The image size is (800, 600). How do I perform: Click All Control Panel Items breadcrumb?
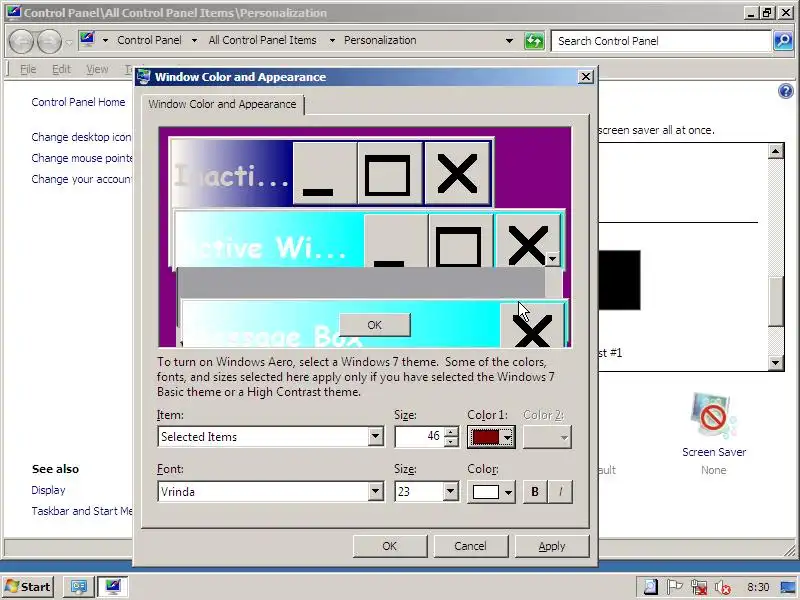click(262, 40)
